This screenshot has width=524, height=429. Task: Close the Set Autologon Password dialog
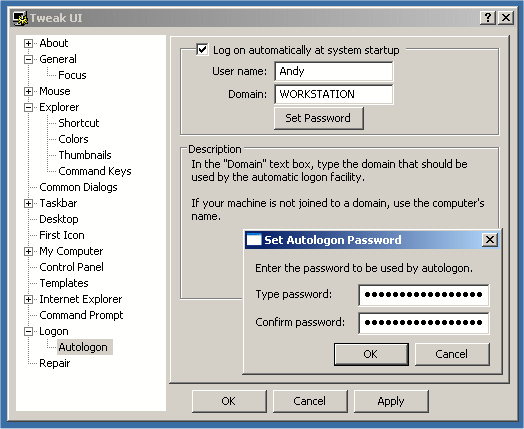(490, 240)
